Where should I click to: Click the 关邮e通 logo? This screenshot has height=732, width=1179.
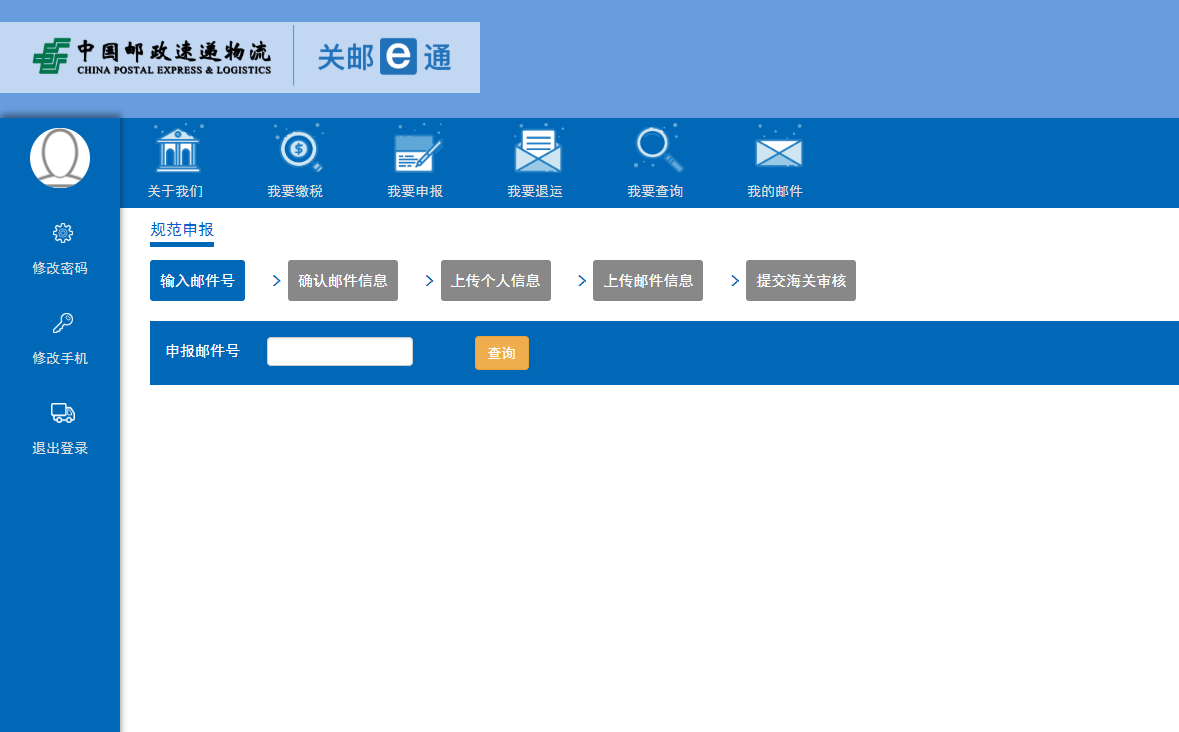click(385, 58)
